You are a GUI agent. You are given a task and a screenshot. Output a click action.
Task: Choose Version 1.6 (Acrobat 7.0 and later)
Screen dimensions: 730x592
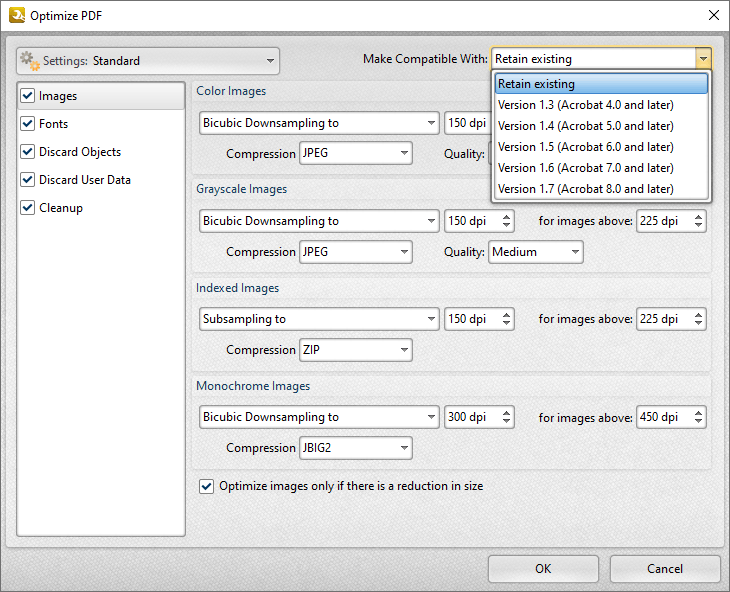[601, 168]
